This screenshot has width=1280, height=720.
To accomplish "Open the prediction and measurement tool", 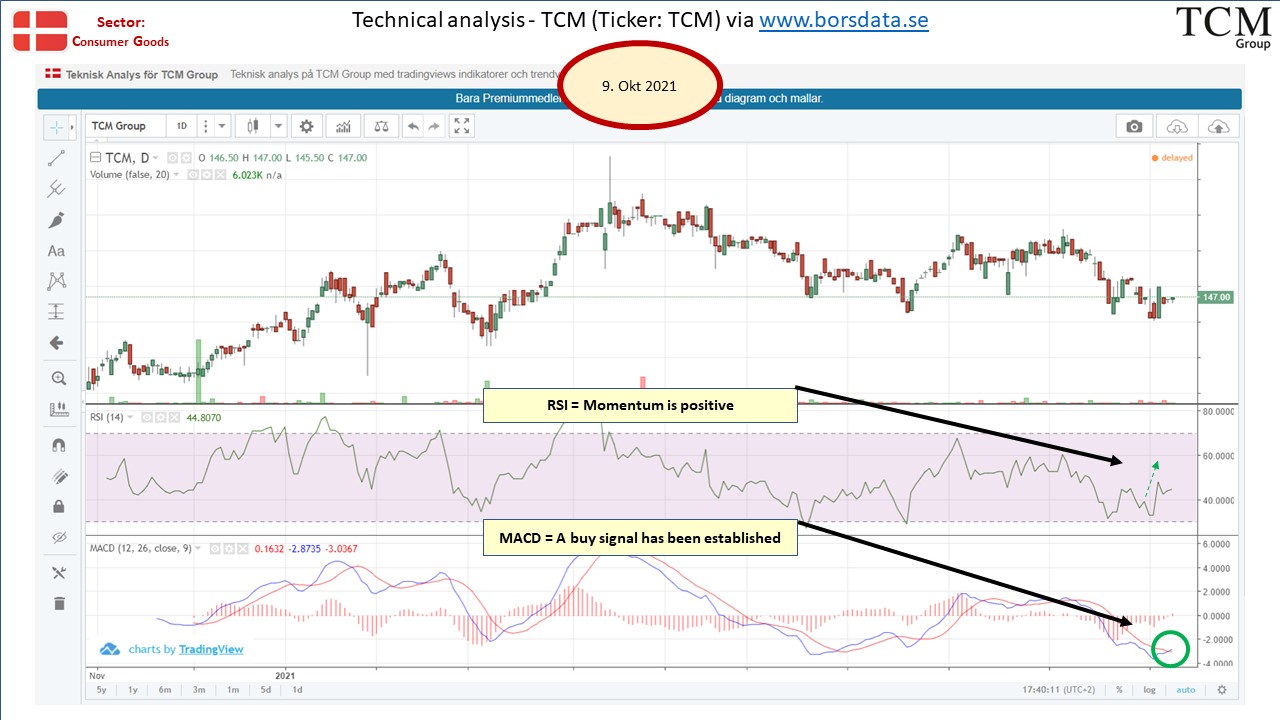I will click(57, 311).
